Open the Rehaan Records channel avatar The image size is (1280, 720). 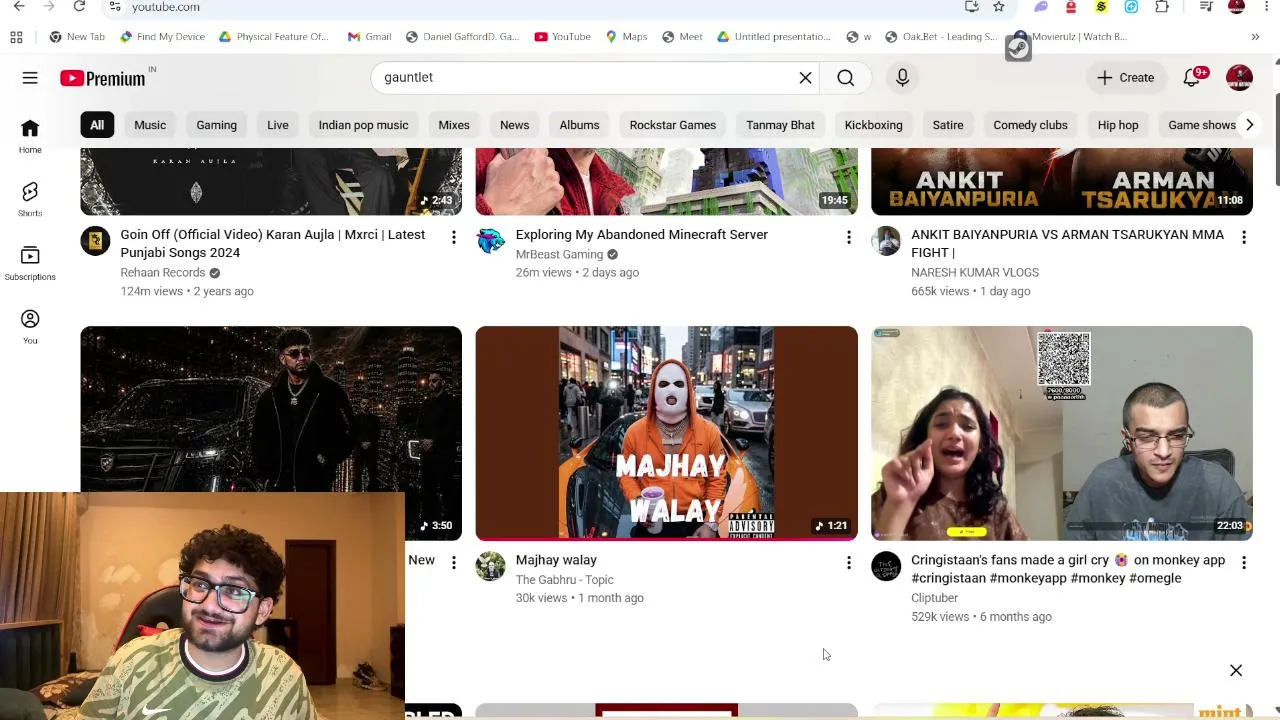95,241
